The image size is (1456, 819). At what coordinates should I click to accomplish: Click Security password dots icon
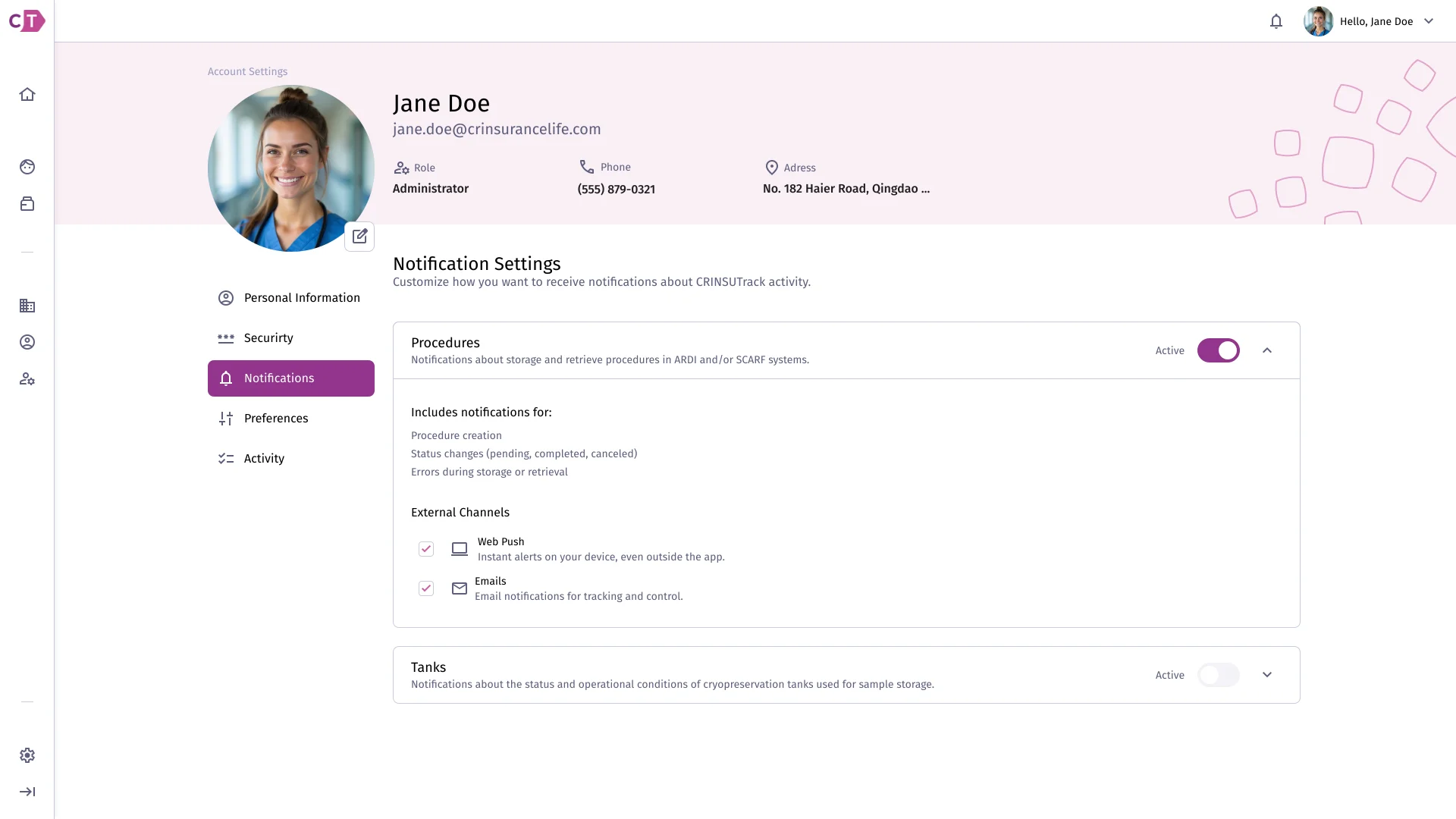click(226, 338)
